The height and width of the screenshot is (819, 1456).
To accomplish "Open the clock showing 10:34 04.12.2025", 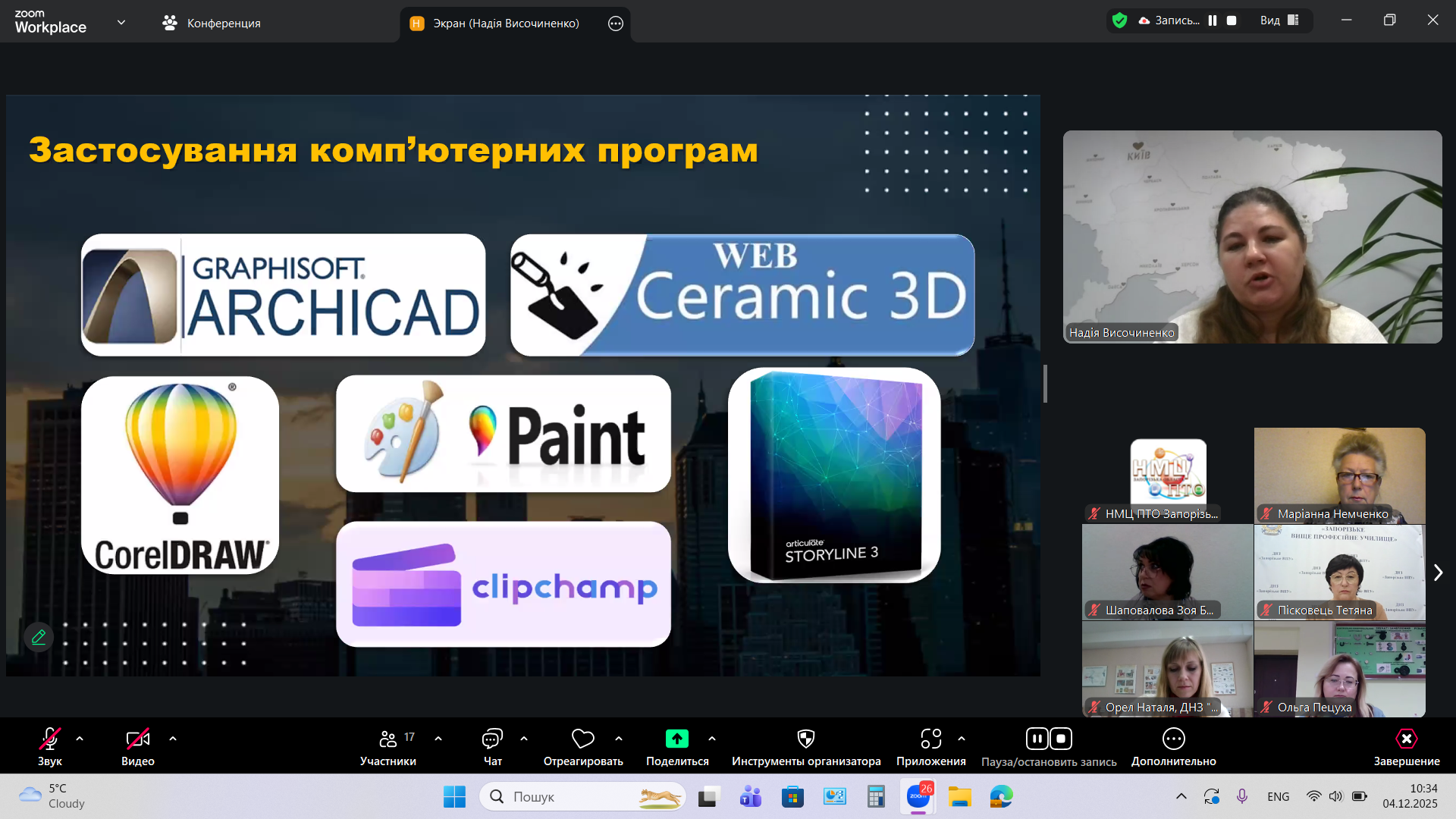I will click(1410, 796).
